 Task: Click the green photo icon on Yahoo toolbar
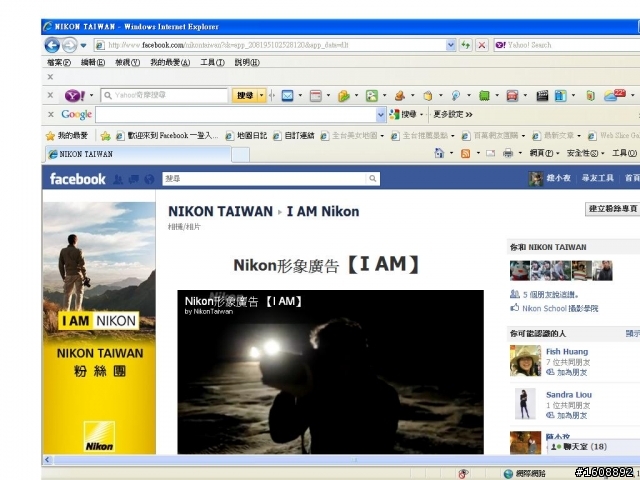372,96
